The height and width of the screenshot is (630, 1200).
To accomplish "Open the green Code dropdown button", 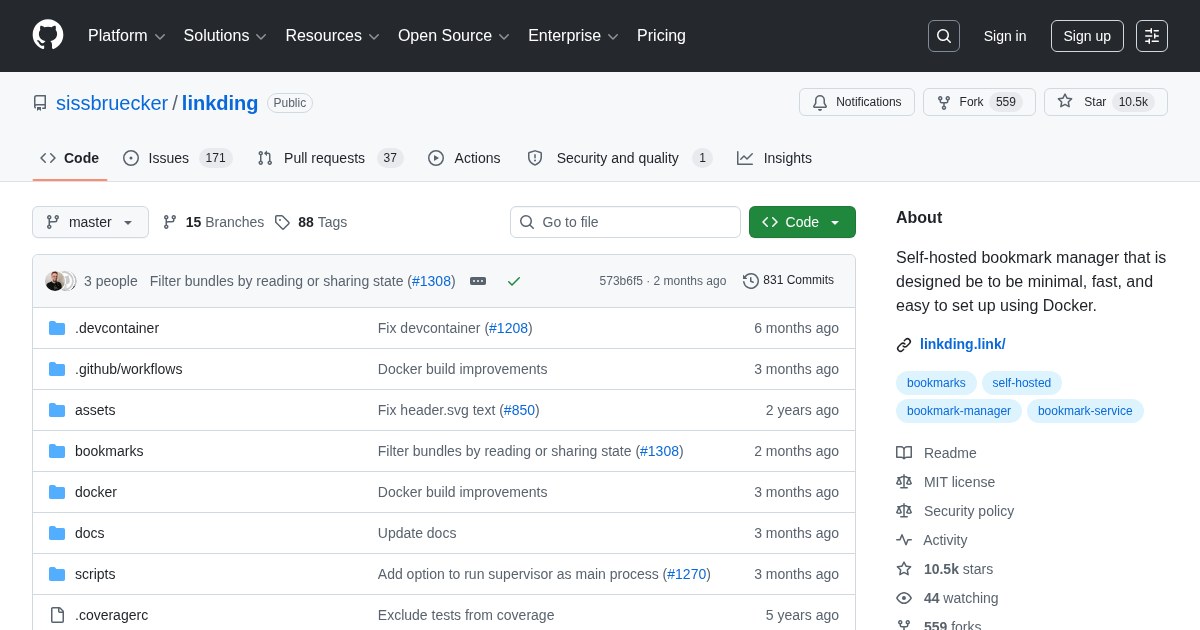I will pos(802,222).
